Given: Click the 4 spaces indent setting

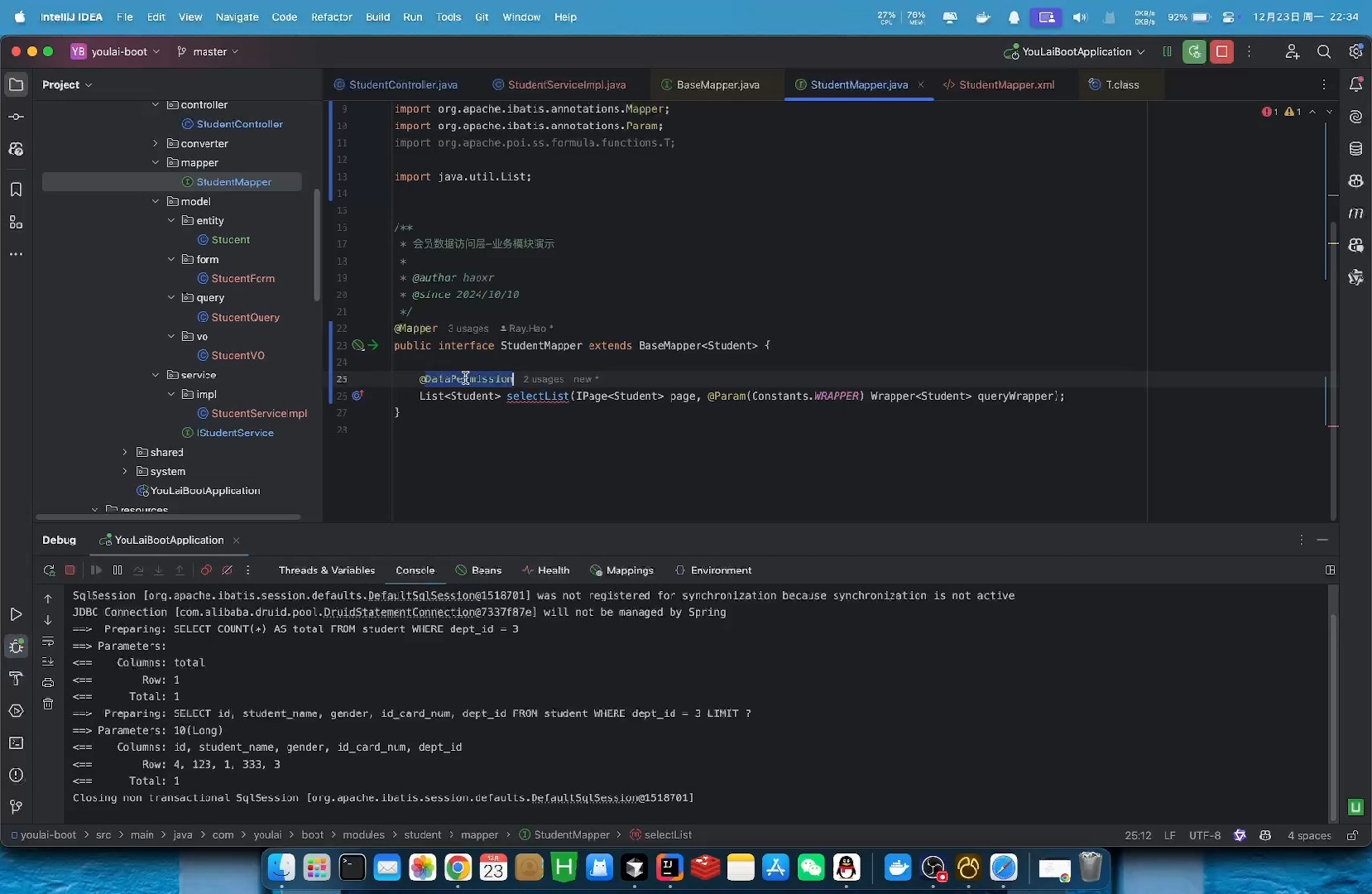Looking at the screenshot, I should coord(1309,835).
